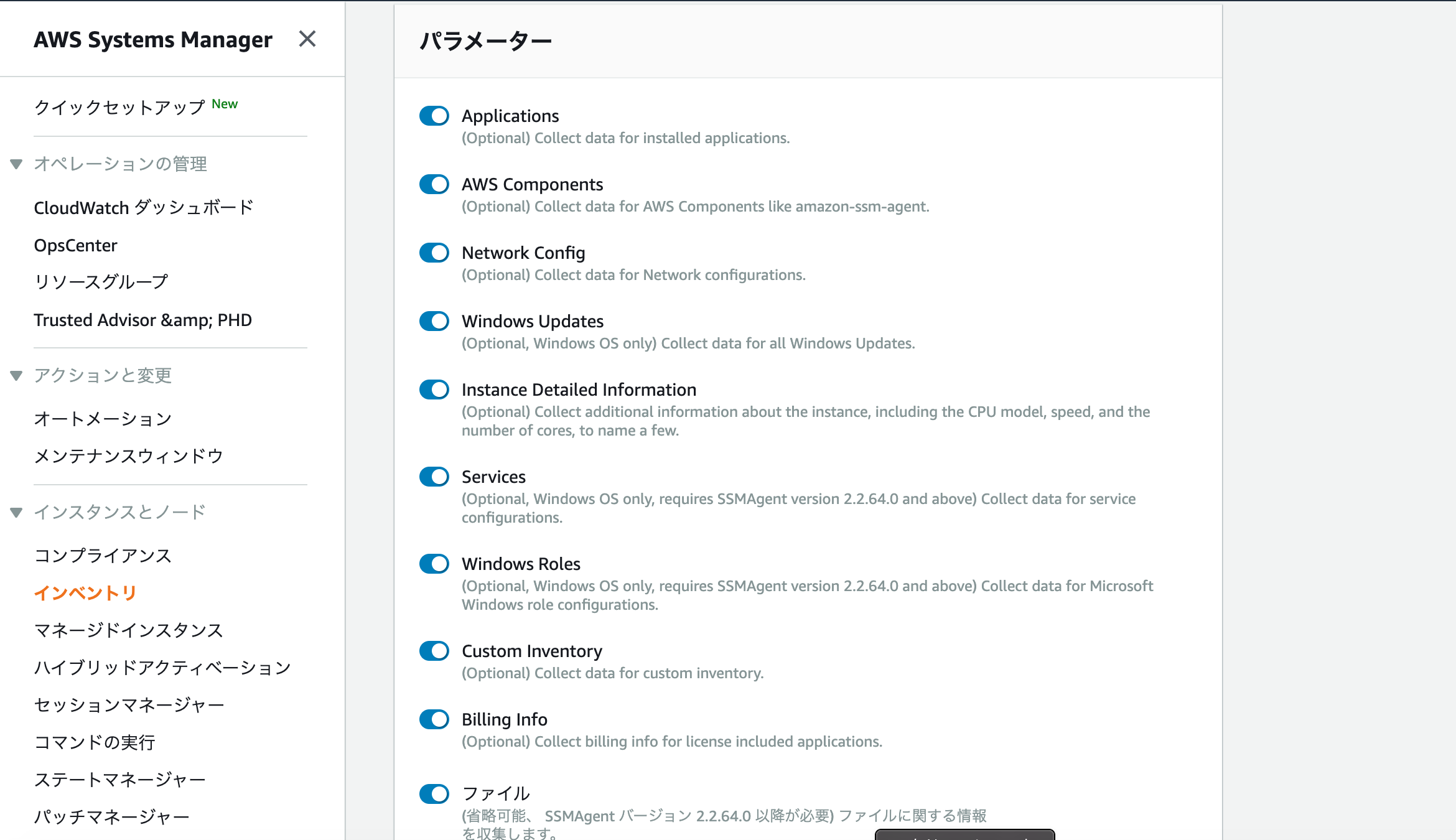This screenshot has width=1456, height=840.
Task: Click the インスタンスとノード section heading
Action: click(x=120, y=512)
